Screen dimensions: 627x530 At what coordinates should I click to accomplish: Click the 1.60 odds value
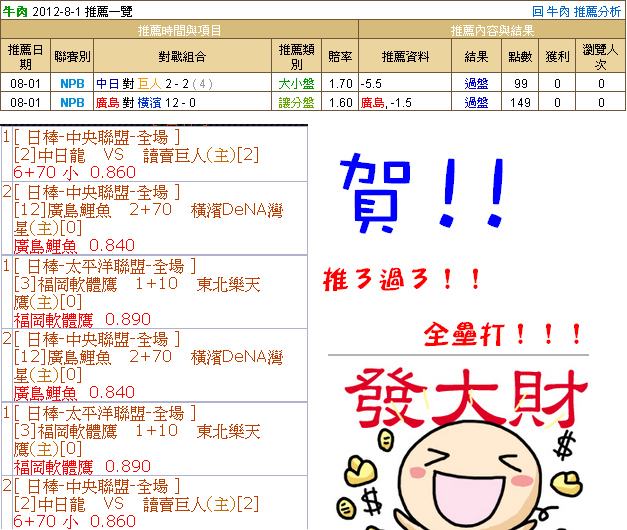[340, 103]
